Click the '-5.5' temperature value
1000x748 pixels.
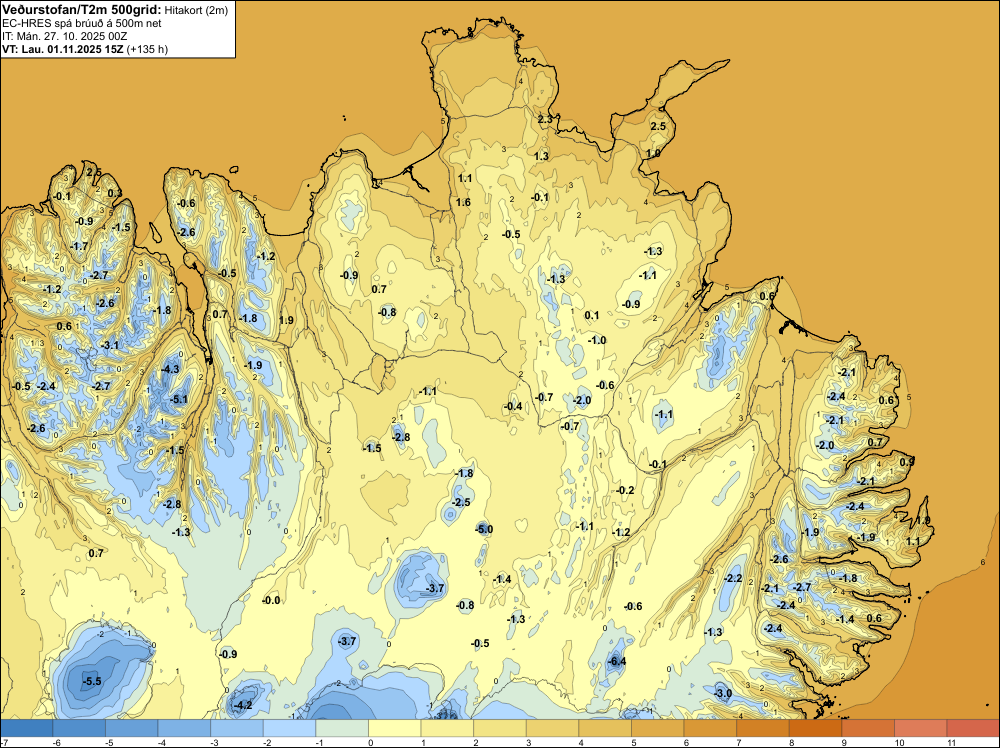pos(92,681)
